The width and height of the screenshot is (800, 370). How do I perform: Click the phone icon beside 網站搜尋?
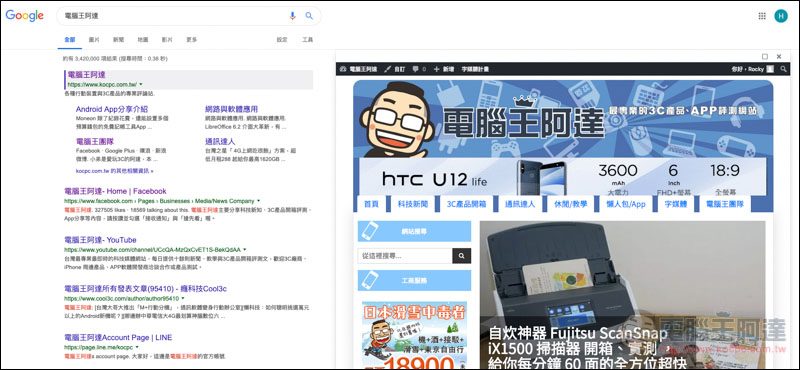(x=369, y=231)
